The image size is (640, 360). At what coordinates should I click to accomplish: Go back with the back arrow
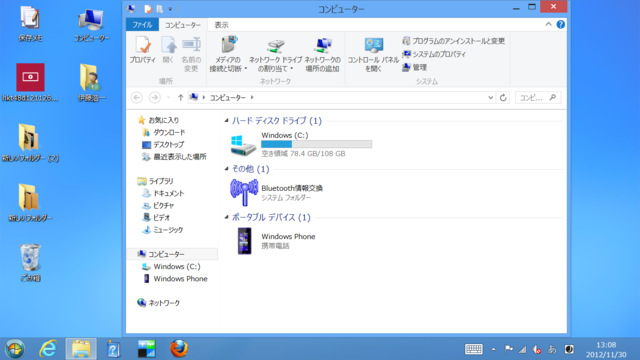137,98
